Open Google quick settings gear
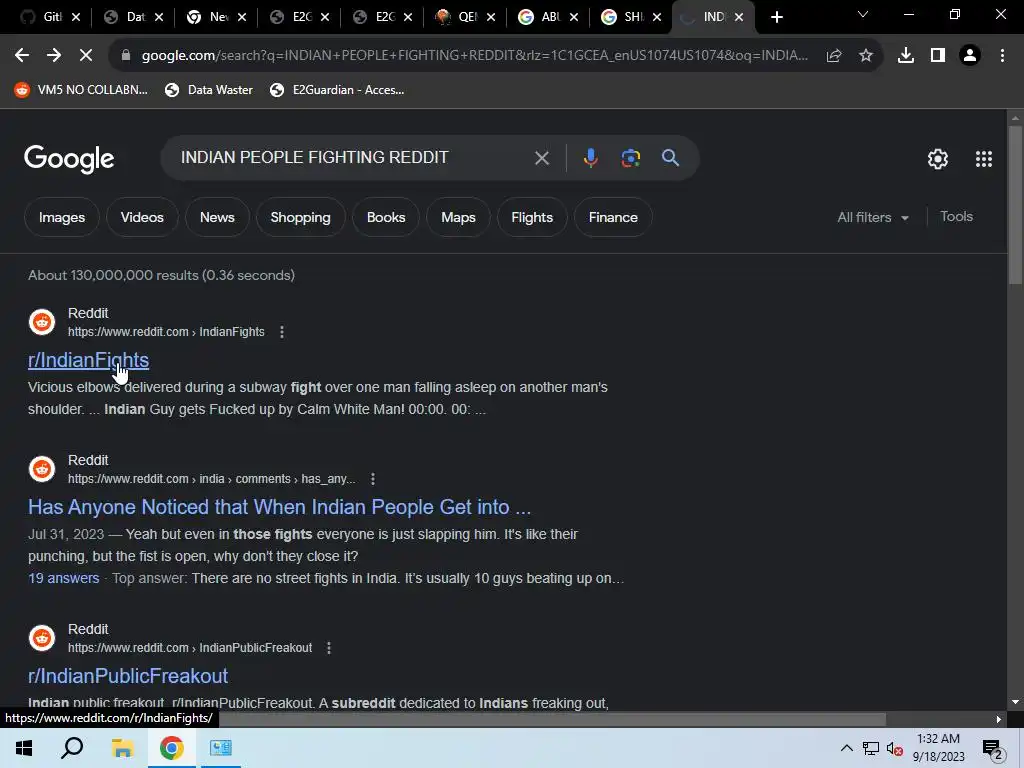 938,159
